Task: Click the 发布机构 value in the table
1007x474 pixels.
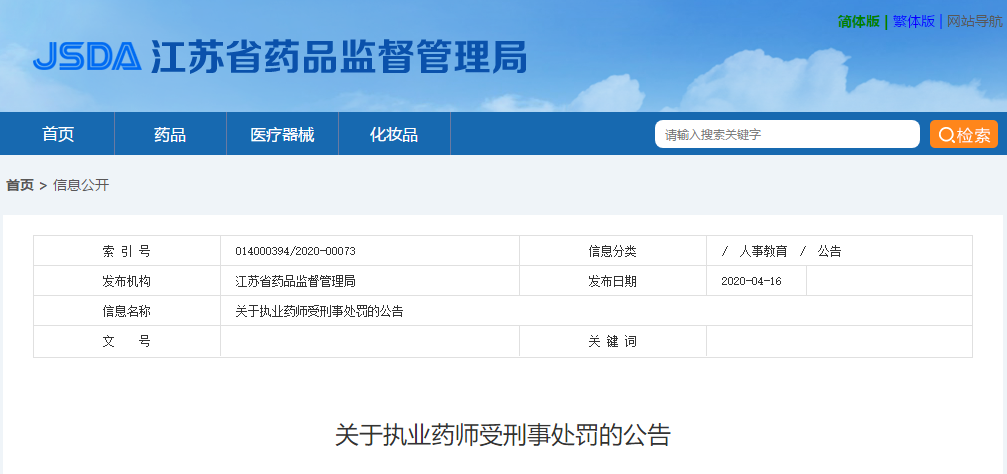Action: point(295,282)
